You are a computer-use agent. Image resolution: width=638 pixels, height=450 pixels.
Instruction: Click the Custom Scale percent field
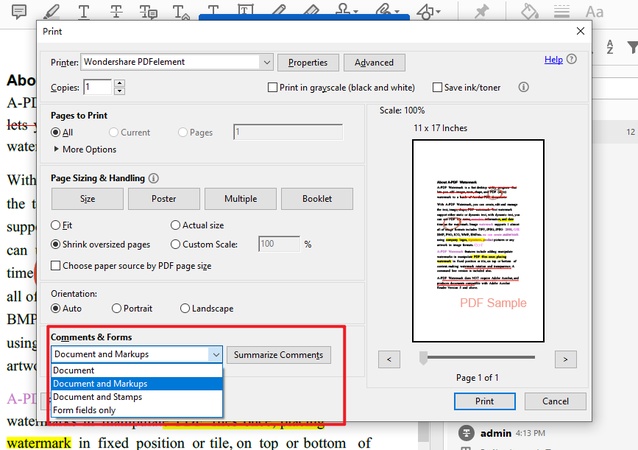279,244
